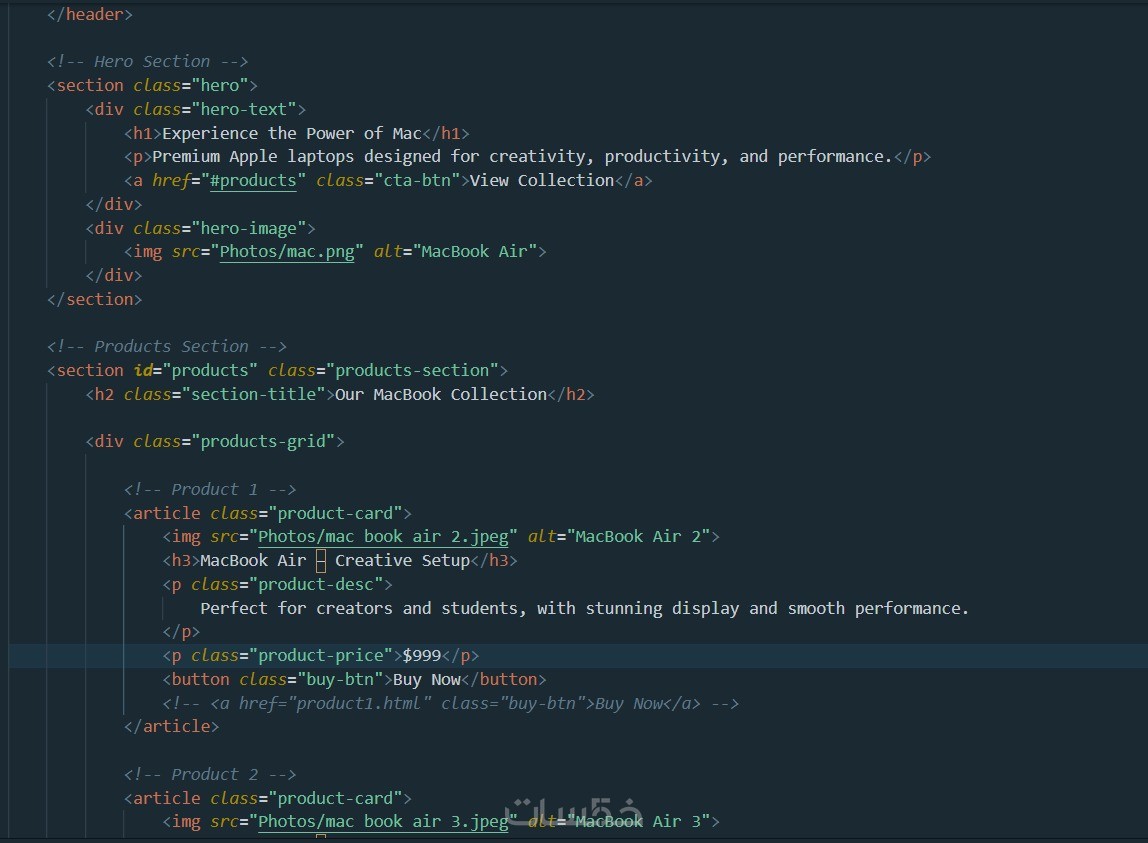Open the "Photos/mac book air 3.jpeg" path
This screenshot has height=843, width=1148.
point(383,822)
